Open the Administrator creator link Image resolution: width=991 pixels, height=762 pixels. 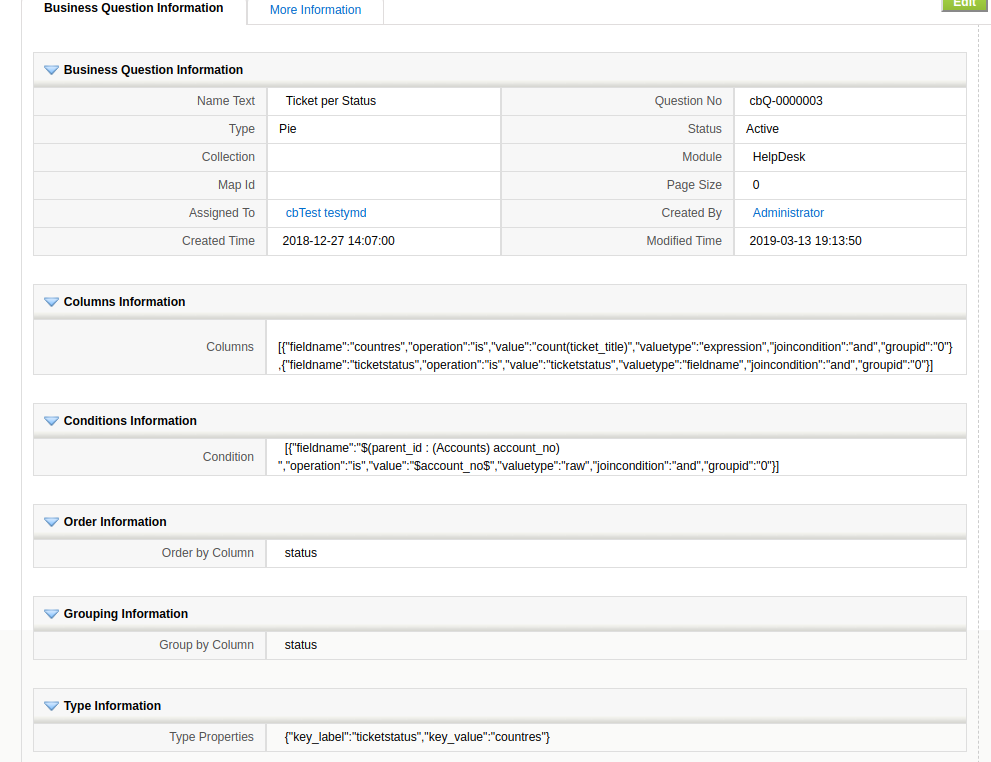[788, 213]
